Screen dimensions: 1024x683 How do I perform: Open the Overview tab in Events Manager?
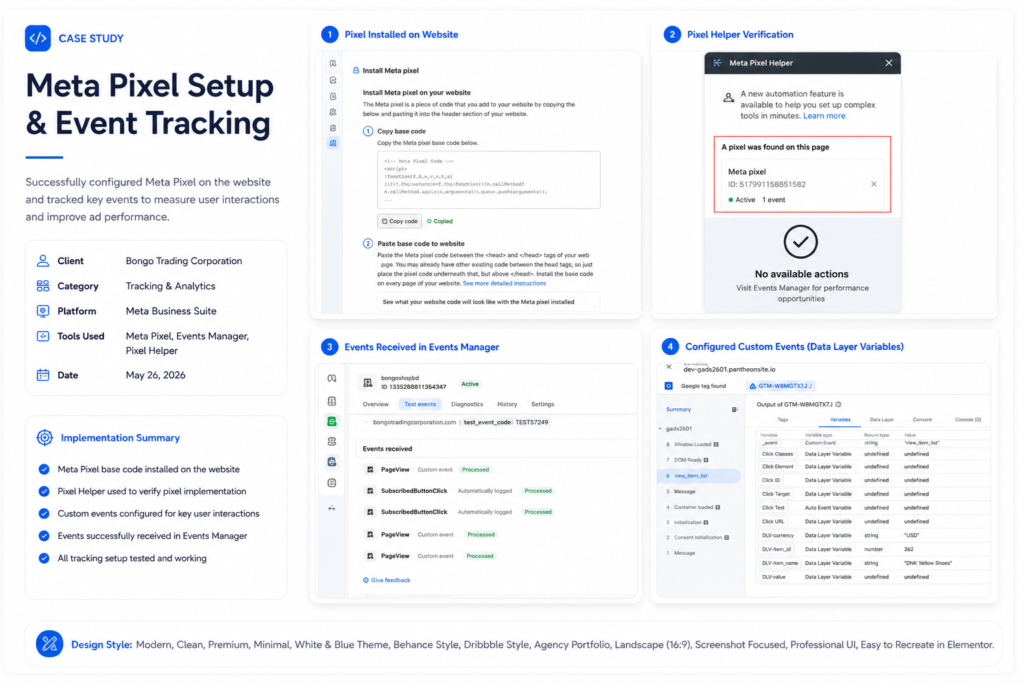tap(376, 404)
